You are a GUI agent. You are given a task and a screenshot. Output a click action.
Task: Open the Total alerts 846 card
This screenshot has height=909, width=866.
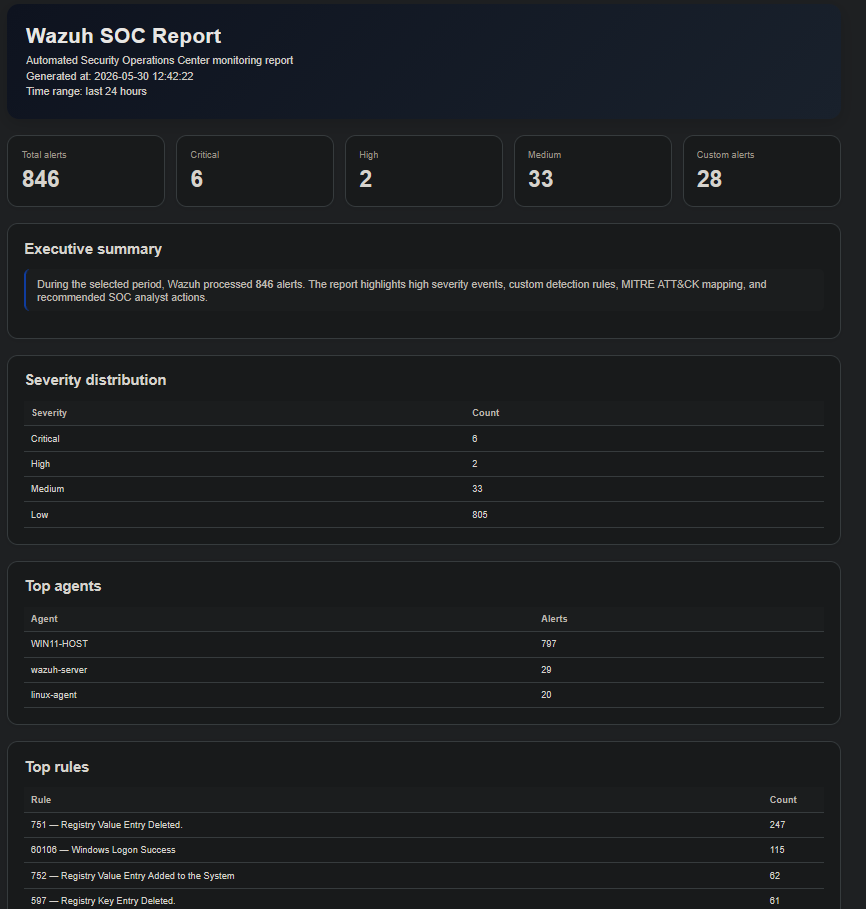(x=86, y=171)
